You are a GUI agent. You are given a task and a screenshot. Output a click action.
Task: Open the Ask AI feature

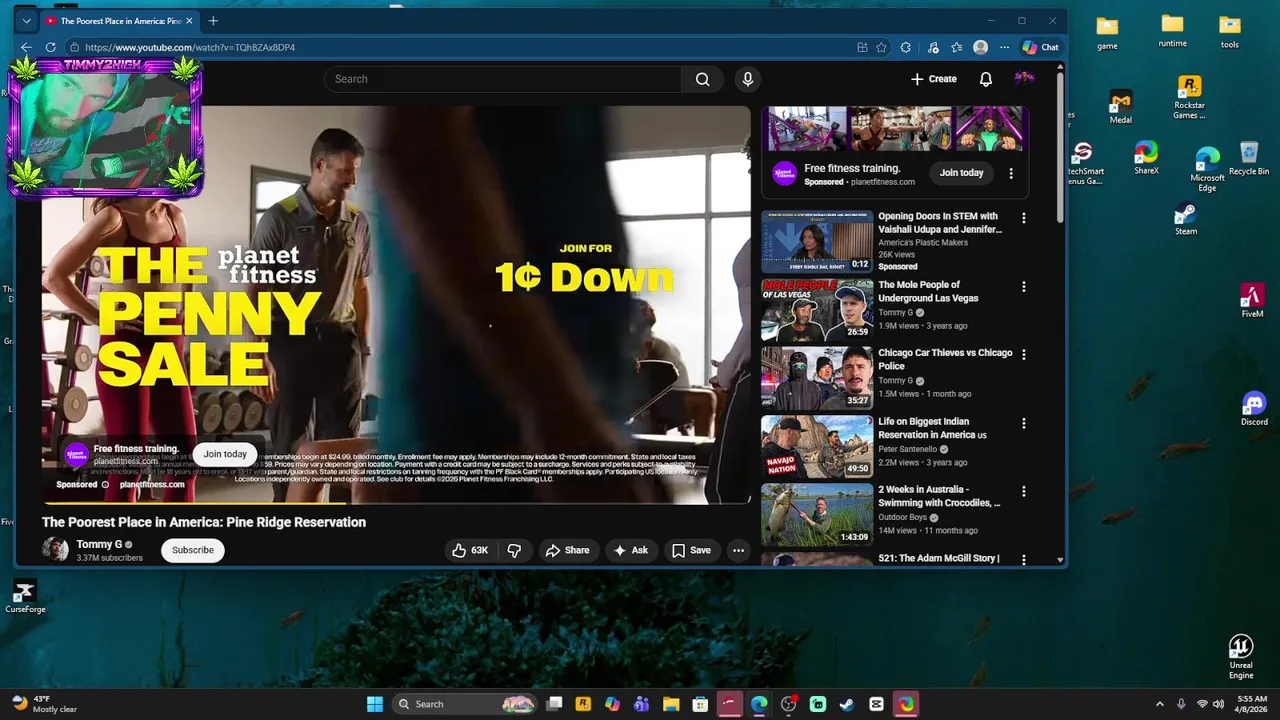[x=631, y=550]
